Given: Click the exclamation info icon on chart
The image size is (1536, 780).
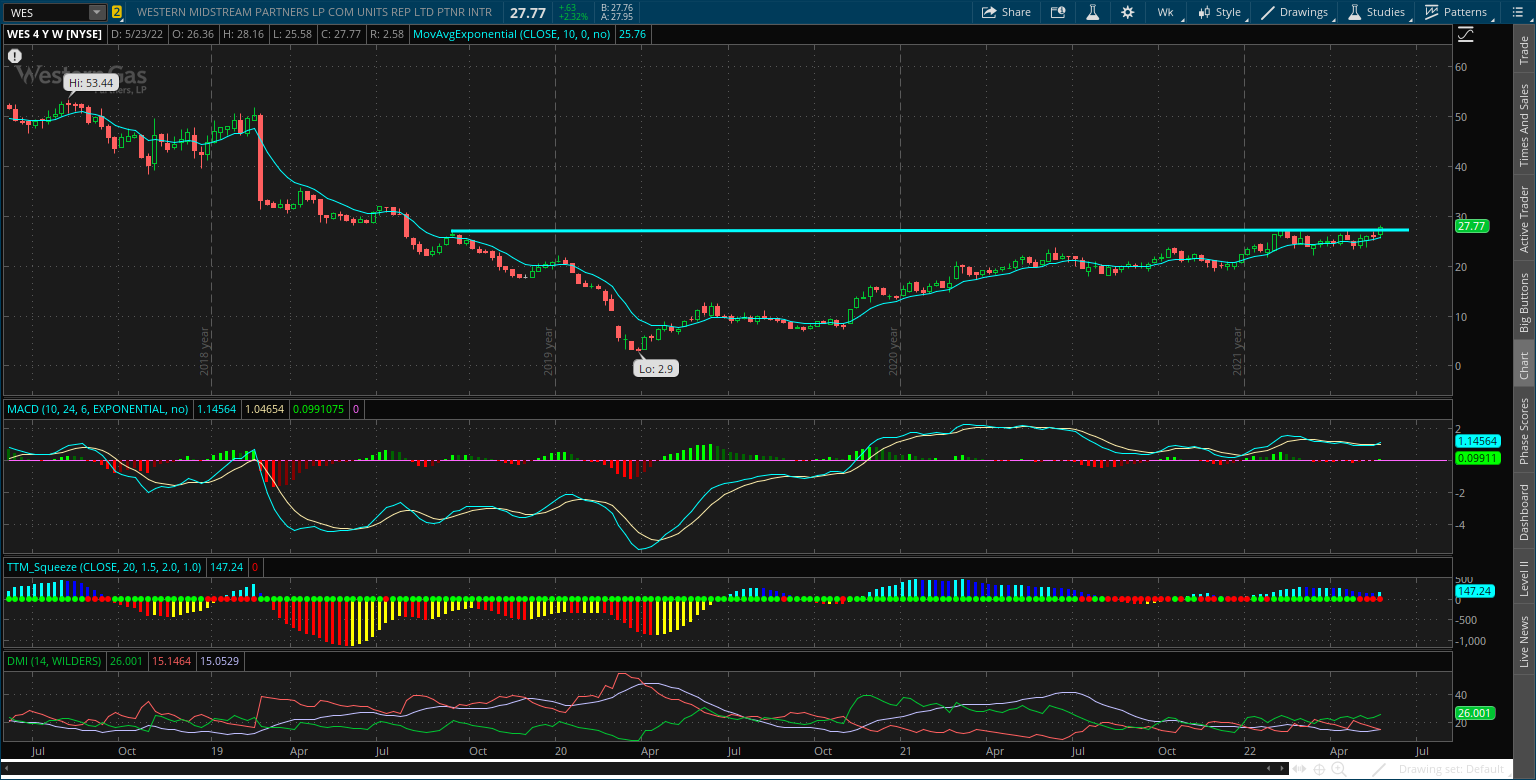Looking at the screenshot, I should (x=15, y=57).
